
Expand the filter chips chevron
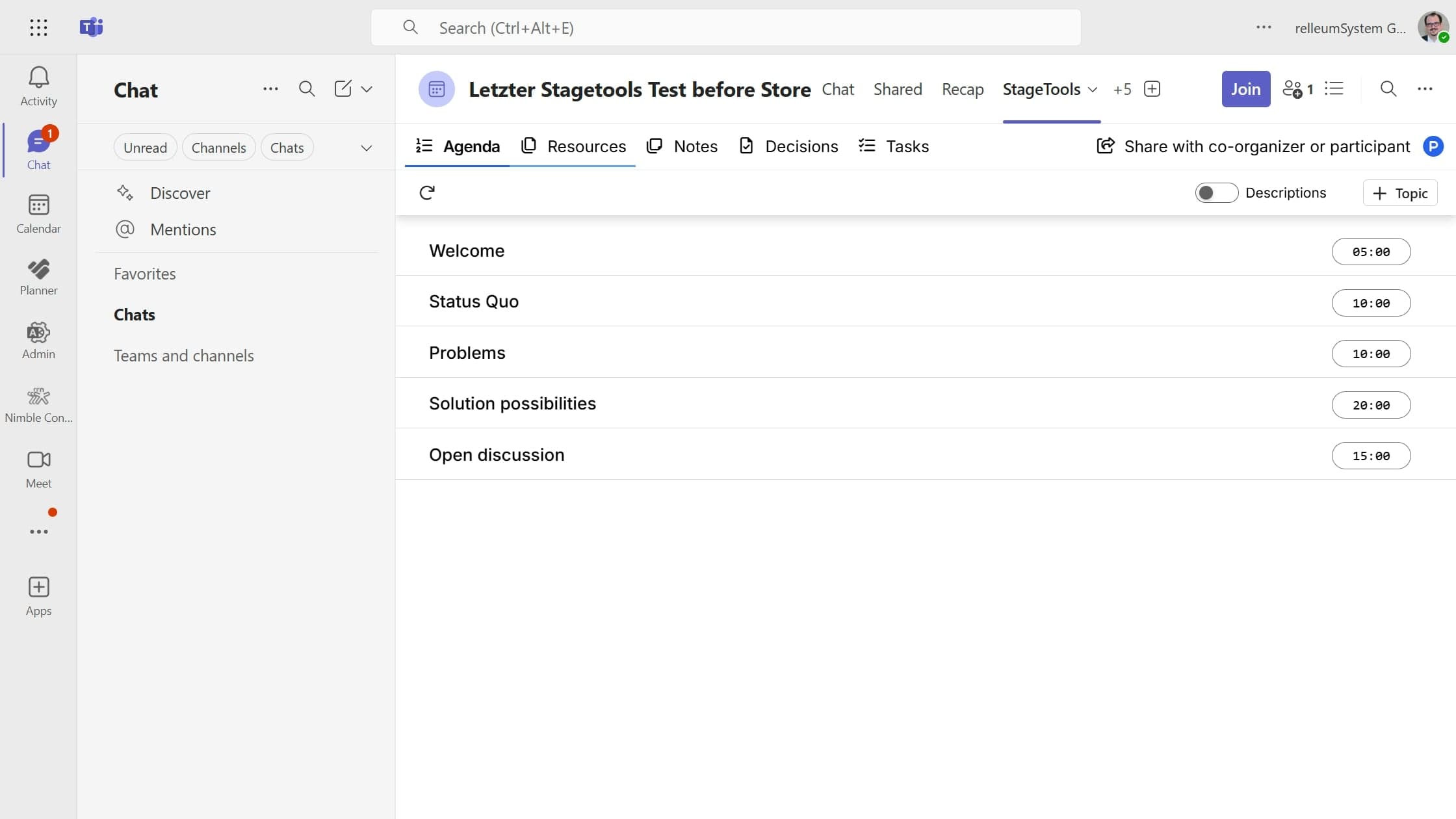coord(367,148)
